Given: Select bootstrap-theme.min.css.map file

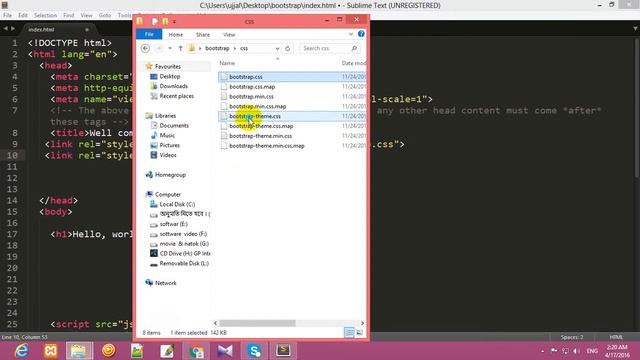Looking at the screenshot, I should (x=267, y=145).
